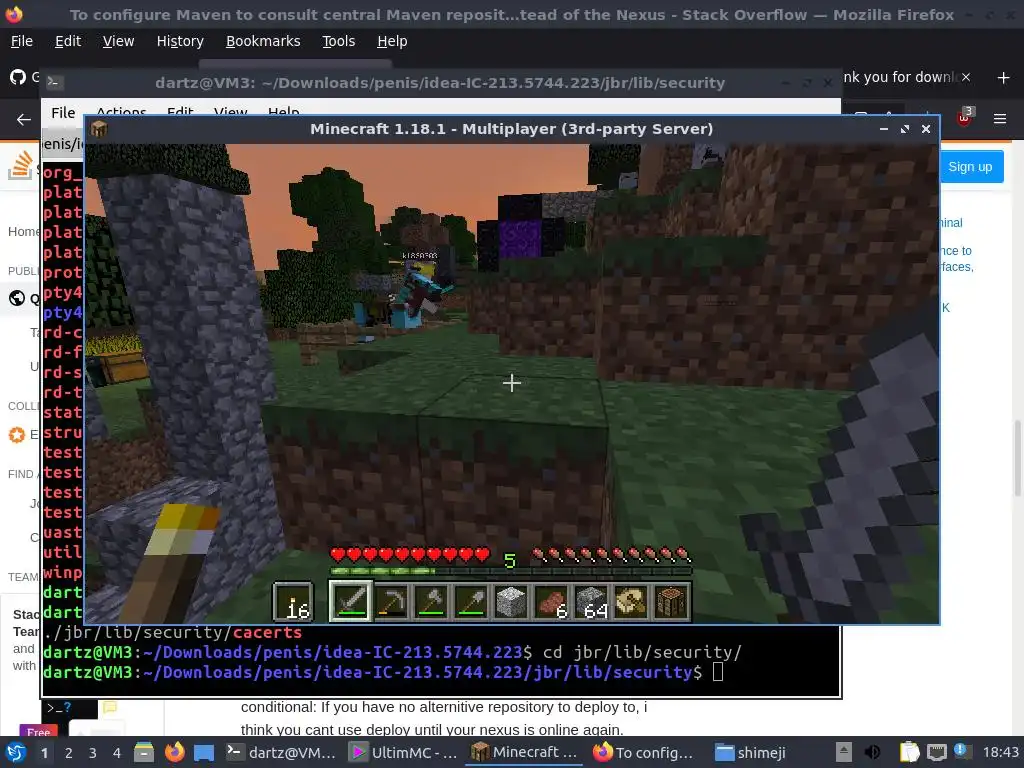This screenshot has width=1024, height=768.
Task: Expand the tray up-arrow icon
Action: (844, 752)
